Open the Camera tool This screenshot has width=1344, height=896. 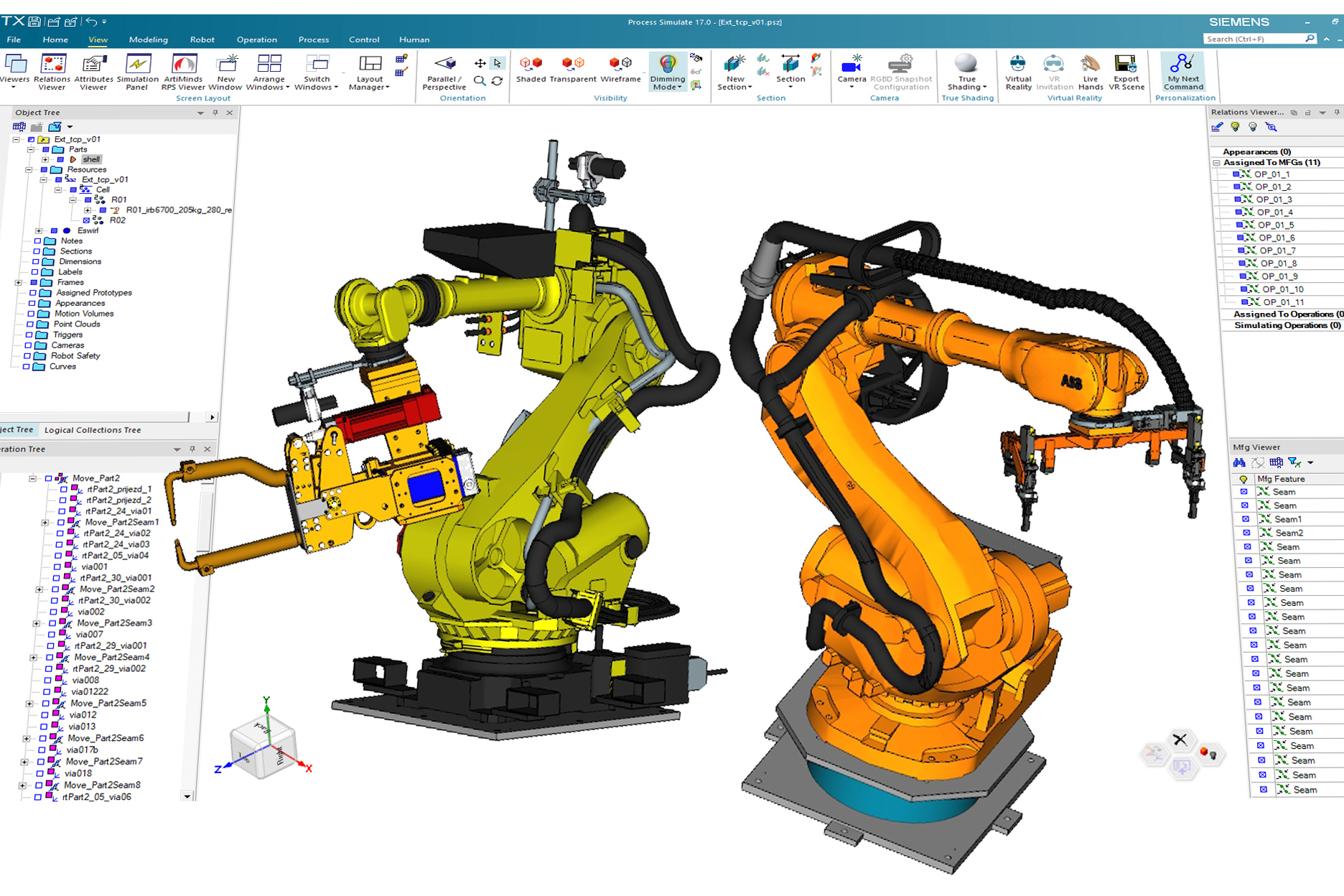(851, 71)
